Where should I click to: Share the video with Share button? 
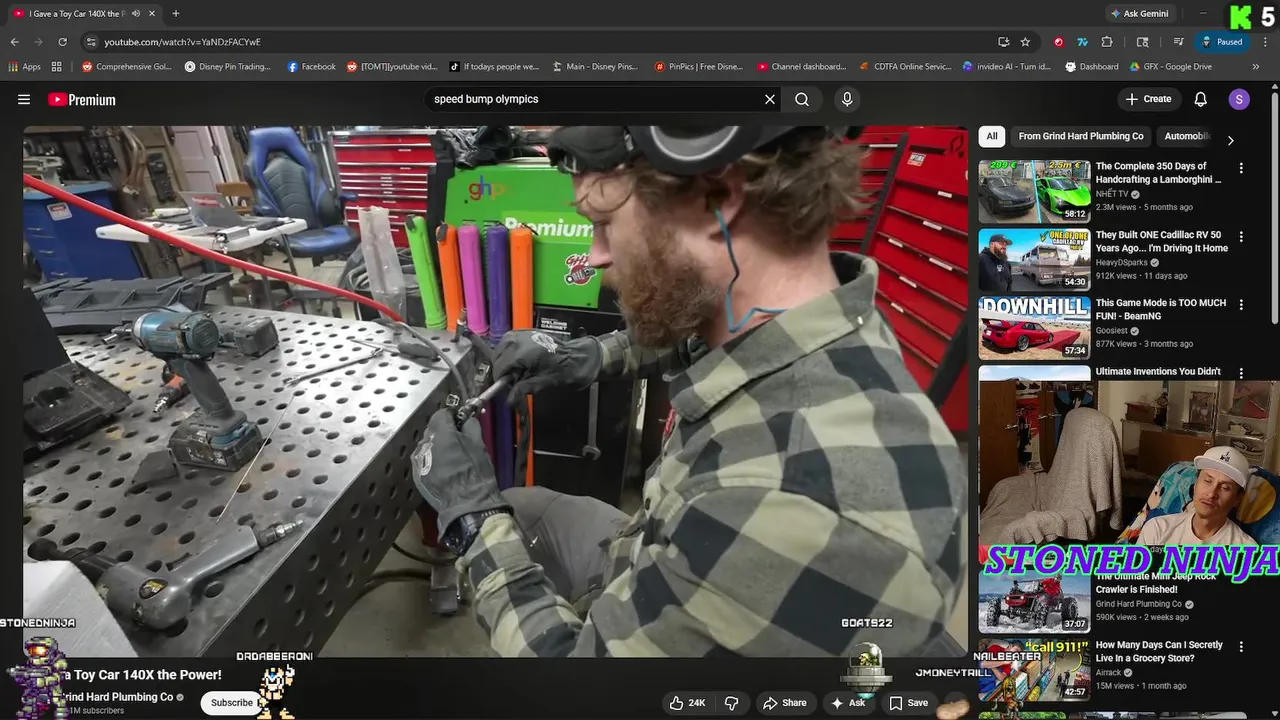786,703
